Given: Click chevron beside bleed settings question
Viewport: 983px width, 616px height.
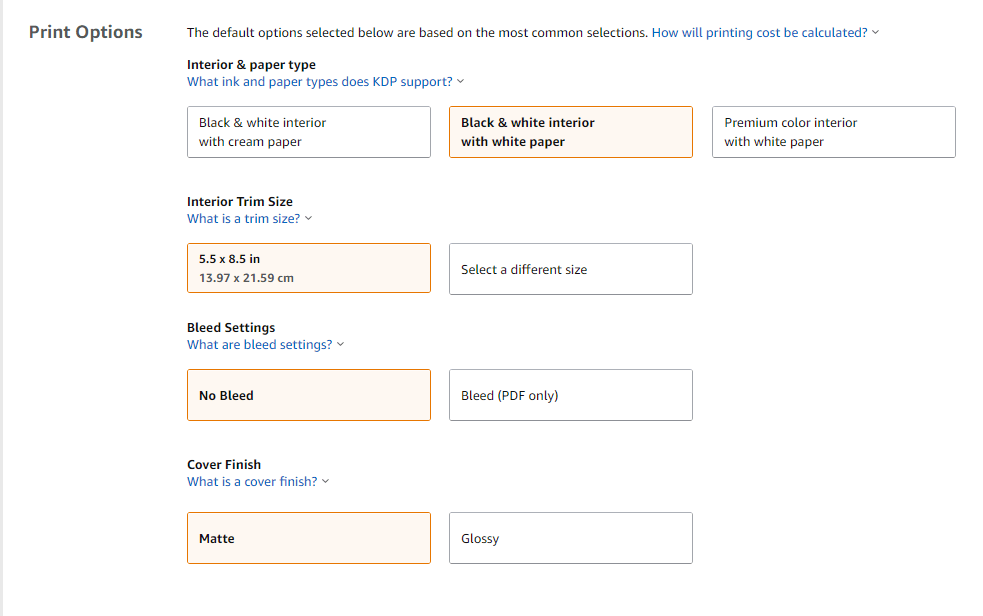Looking at the screenshot, I should 340,345.
